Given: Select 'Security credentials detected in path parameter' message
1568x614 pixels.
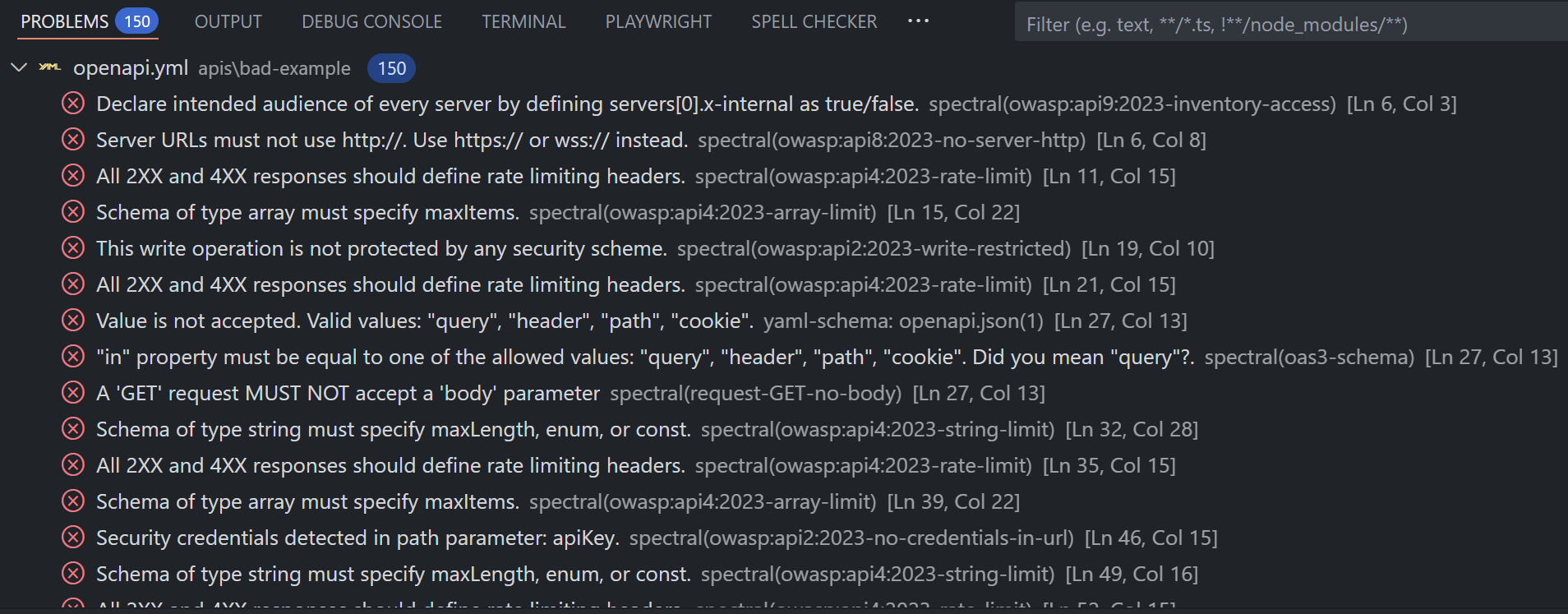Looking at the screenshot, I should [357, 538].
